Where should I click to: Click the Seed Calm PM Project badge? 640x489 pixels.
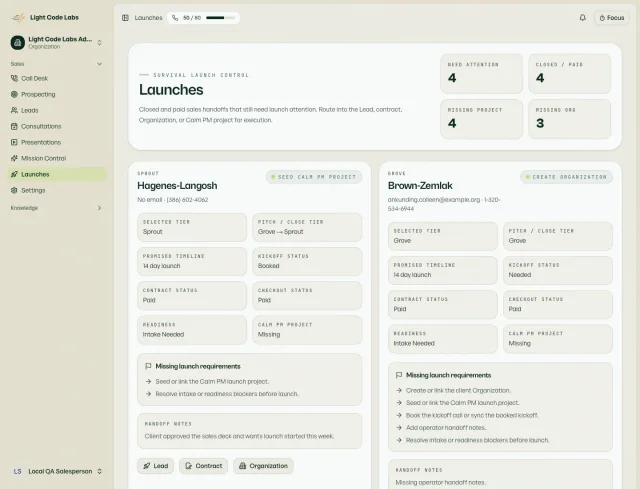(x=314, y=177)
